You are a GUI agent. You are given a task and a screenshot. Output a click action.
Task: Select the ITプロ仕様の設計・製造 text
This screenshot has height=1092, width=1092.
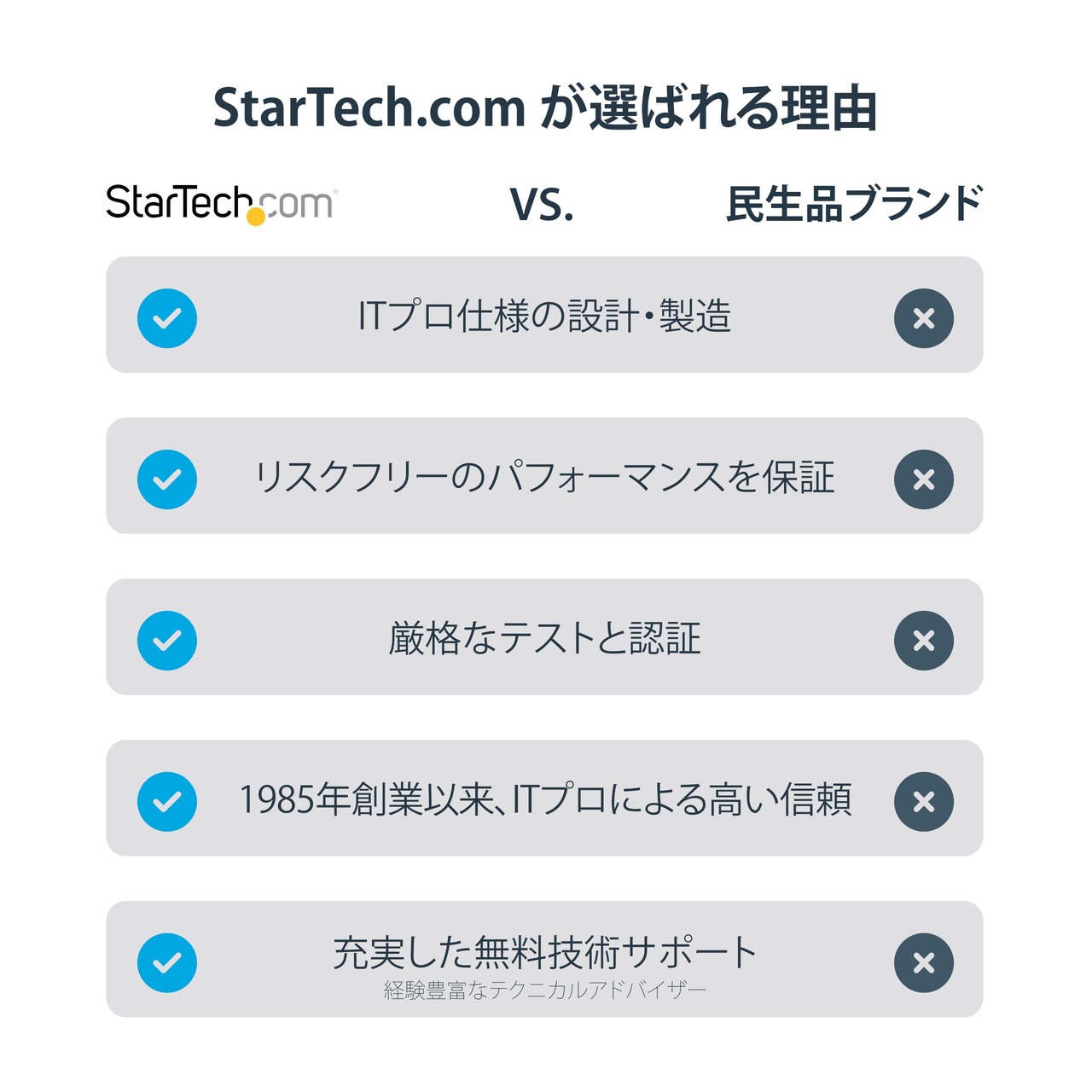click(544, 317)
